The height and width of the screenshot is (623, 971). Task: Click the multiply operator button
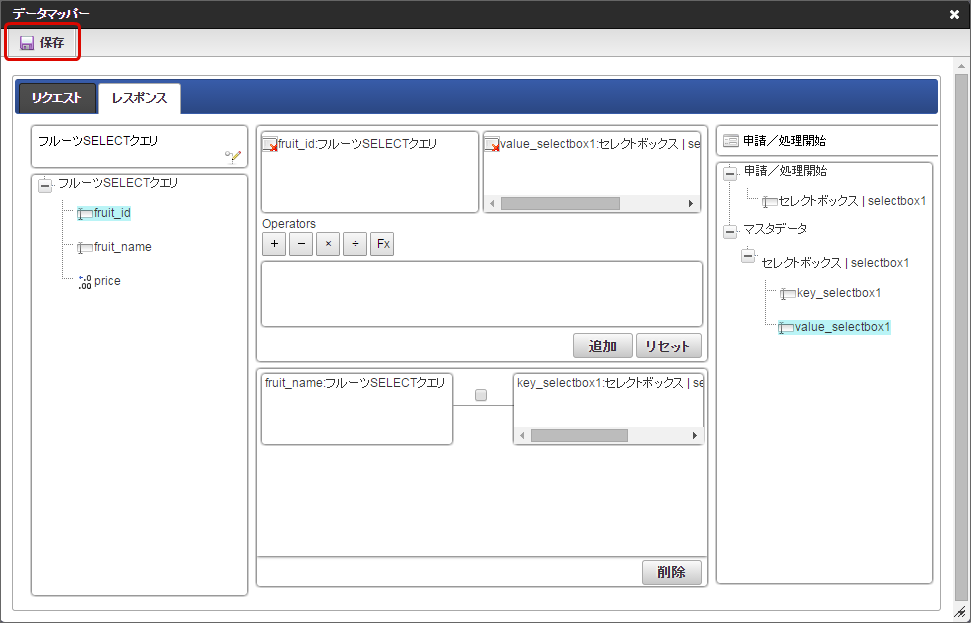click(328, 244)
